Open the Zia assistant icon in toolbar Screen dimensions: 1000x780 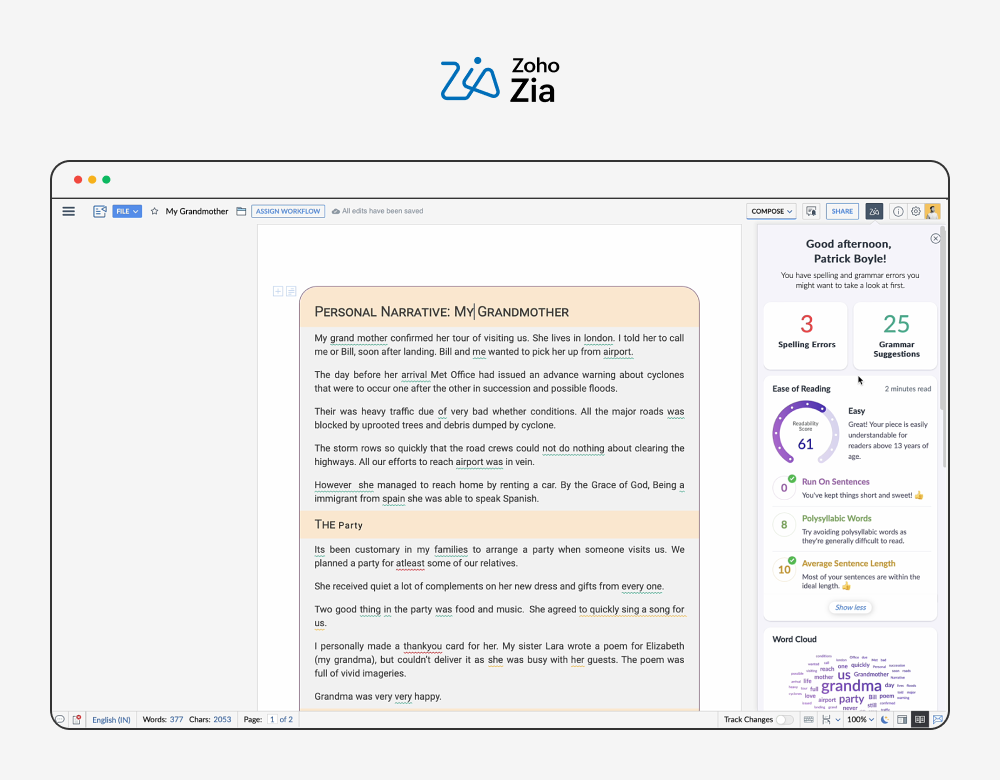tap(873, 211)
